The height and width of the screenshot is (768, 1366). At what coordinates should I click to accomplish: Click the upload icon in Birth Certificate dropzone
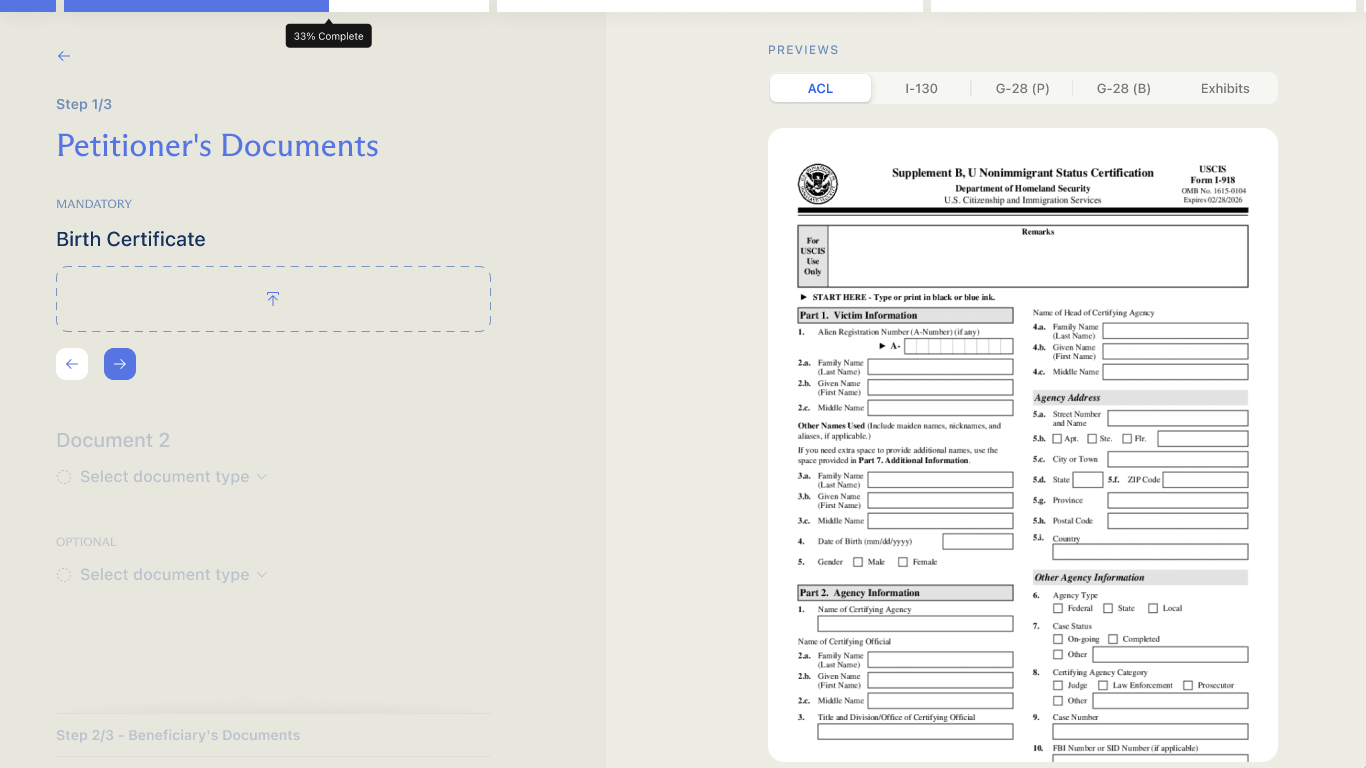click(x=273, y=299)
